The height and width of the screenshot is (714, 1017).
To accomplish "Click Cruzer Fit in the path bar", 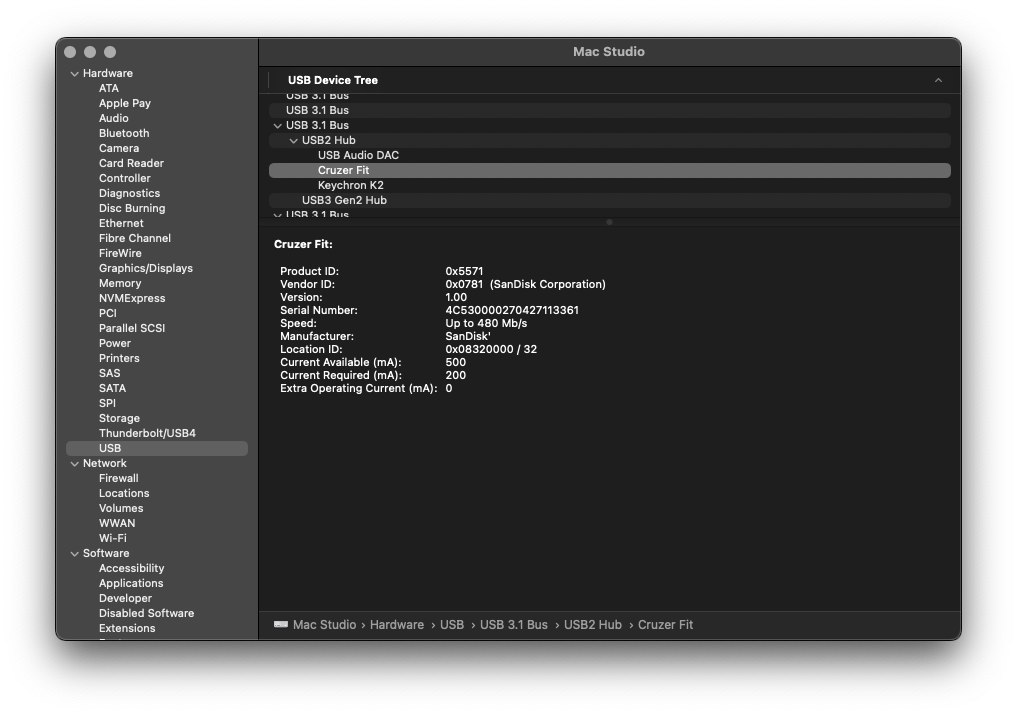I will [665, 625].
